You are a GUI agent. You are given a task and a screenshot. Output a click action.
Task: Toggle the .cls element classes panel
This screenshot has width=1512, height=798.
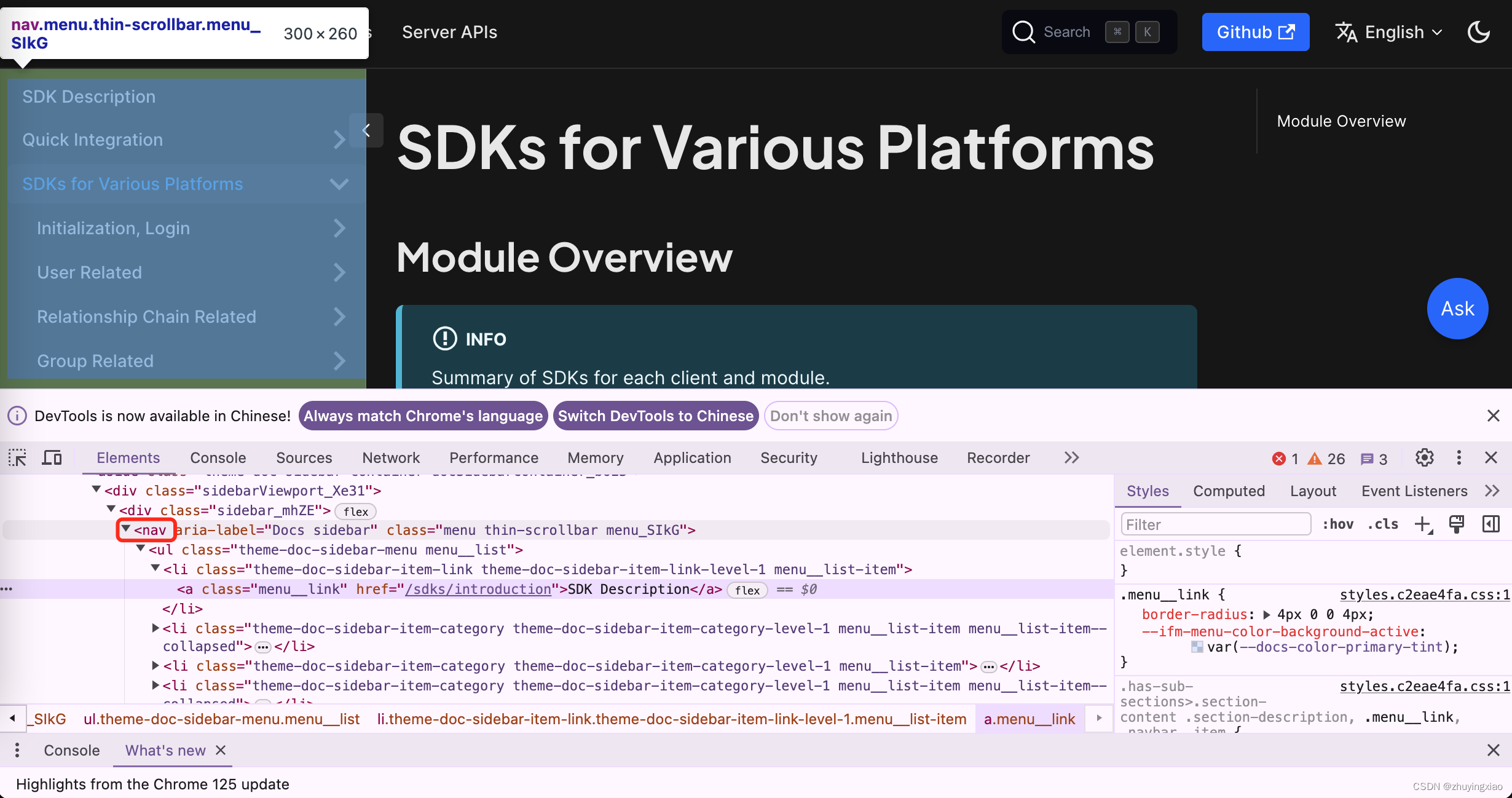[x=1383, y=524]
